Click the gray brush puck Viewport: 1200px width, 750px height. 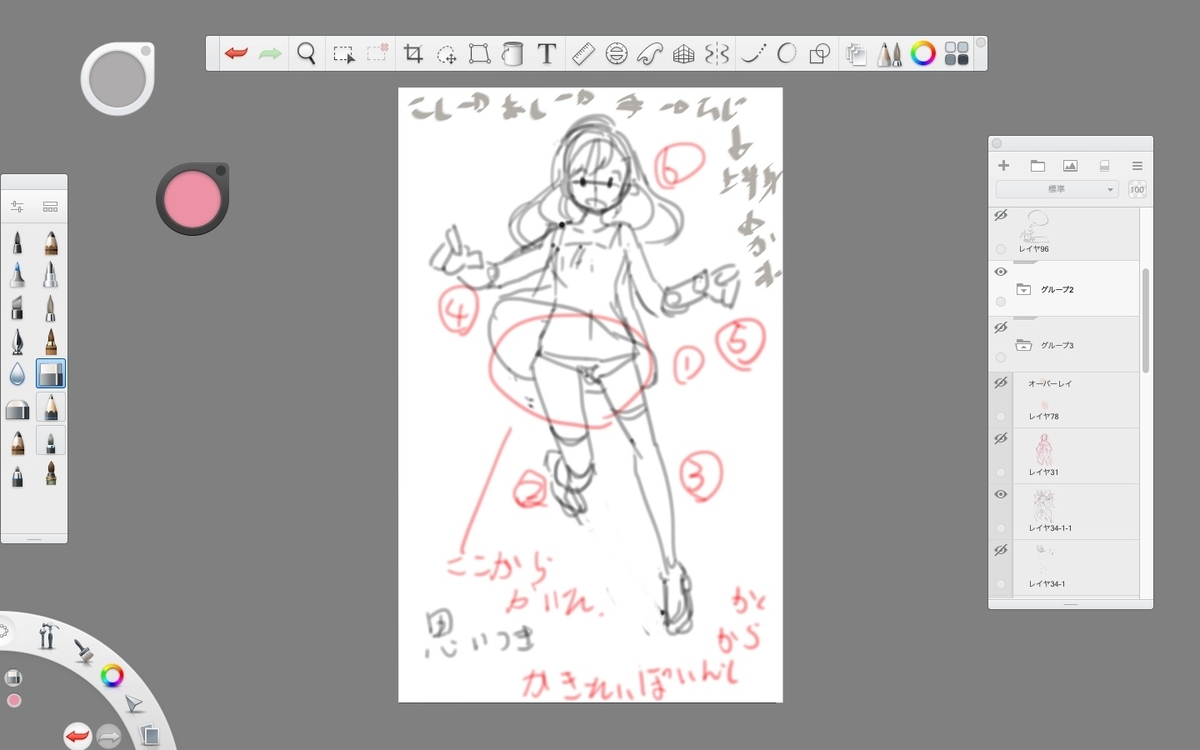pos(117,77)
